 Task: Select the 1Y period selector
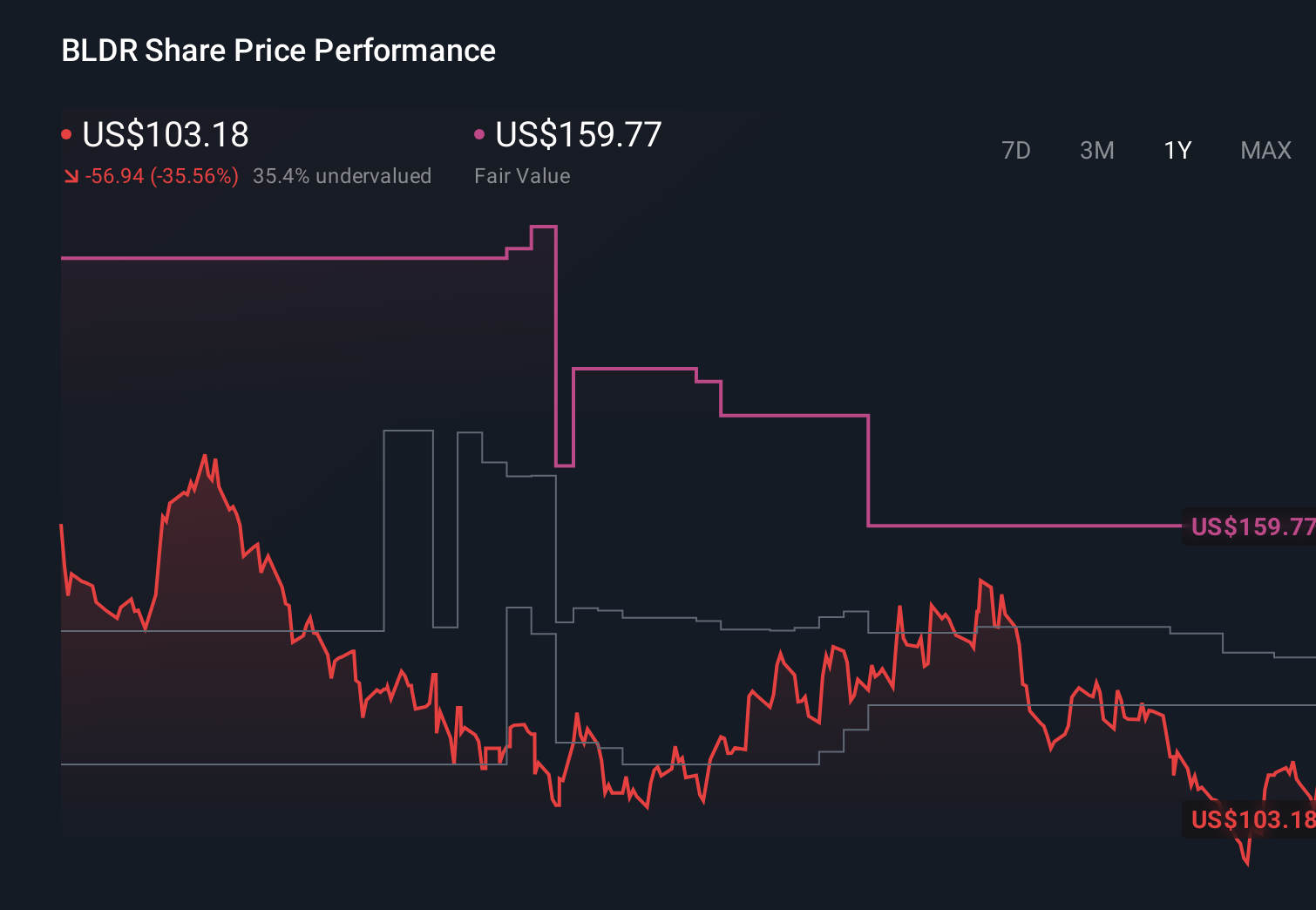coord(1177,150)
